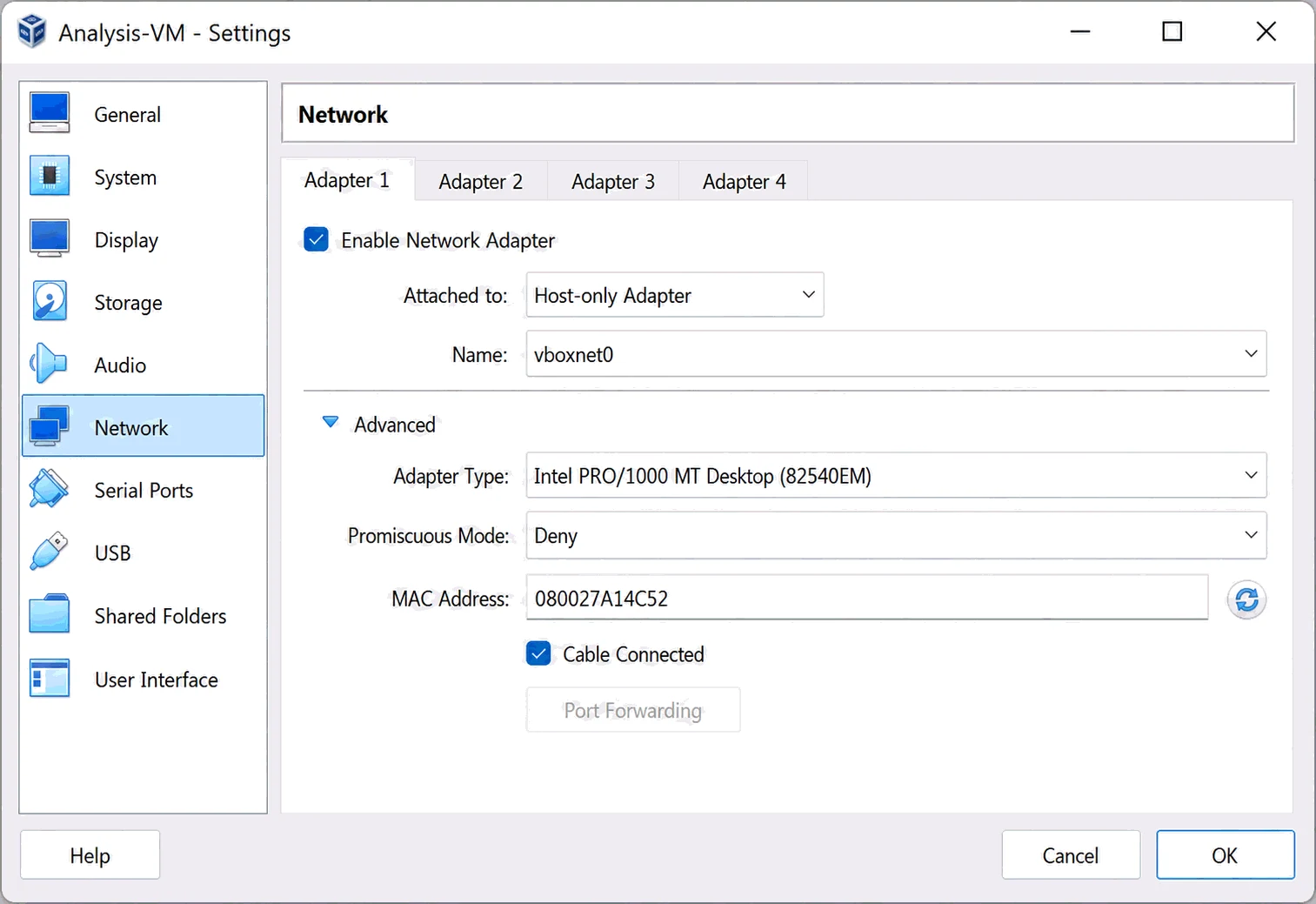Open the Promiscuous Mode dropdown
The height and width of the screenshot is (904, 1316).
pyautogui.click(x=896, y=535)
